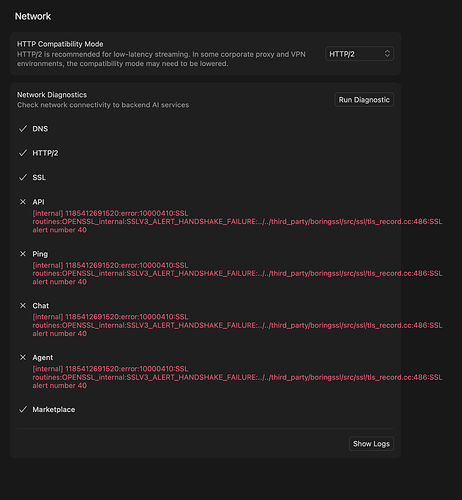Click the red error message under Chat
The image size is (462, 500).
pyautogui.click(x=237, y=325)
